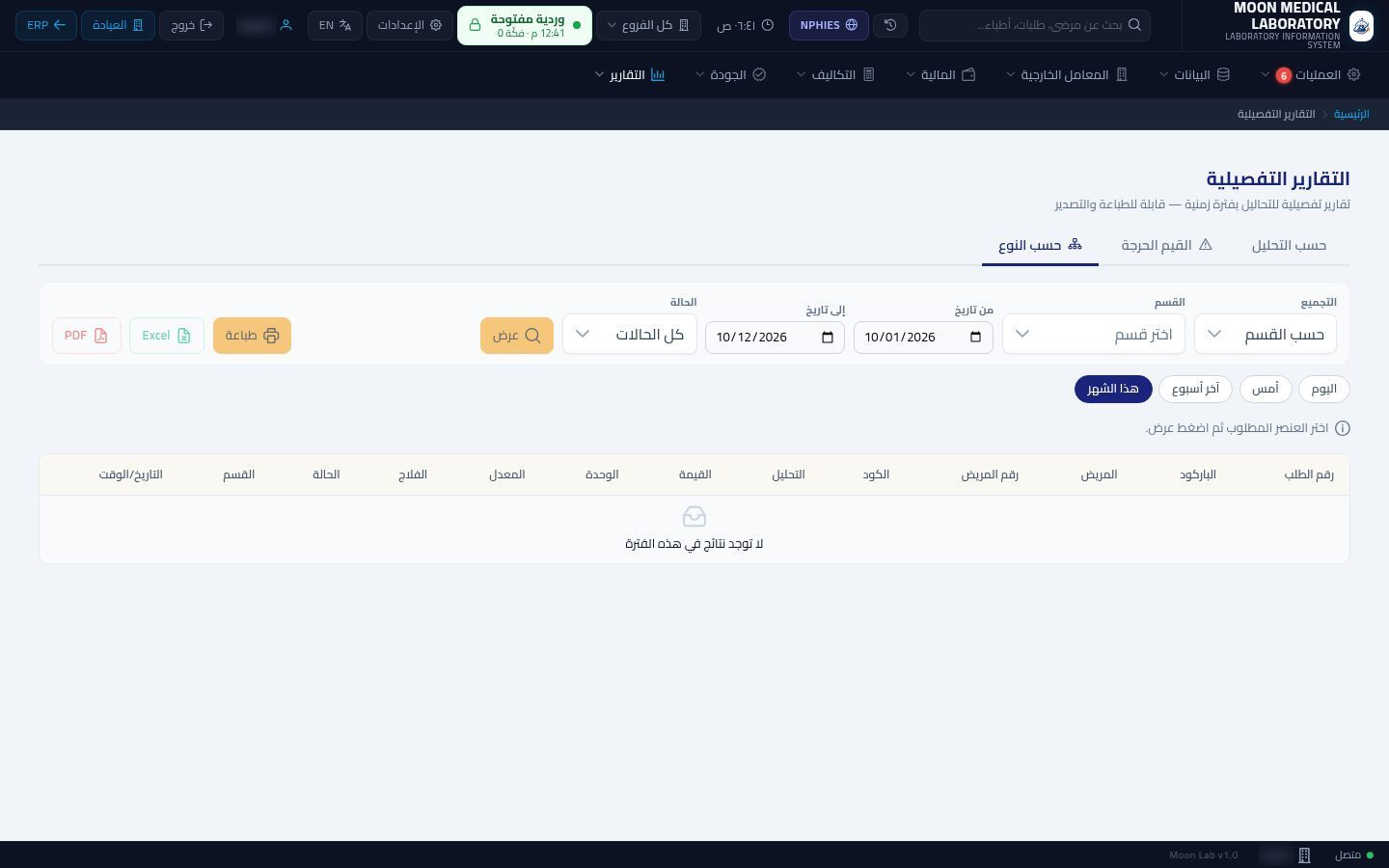Click الرئيسية breadcrumb link
The image size is (1389, 868).
click(x=1351, y=115)
